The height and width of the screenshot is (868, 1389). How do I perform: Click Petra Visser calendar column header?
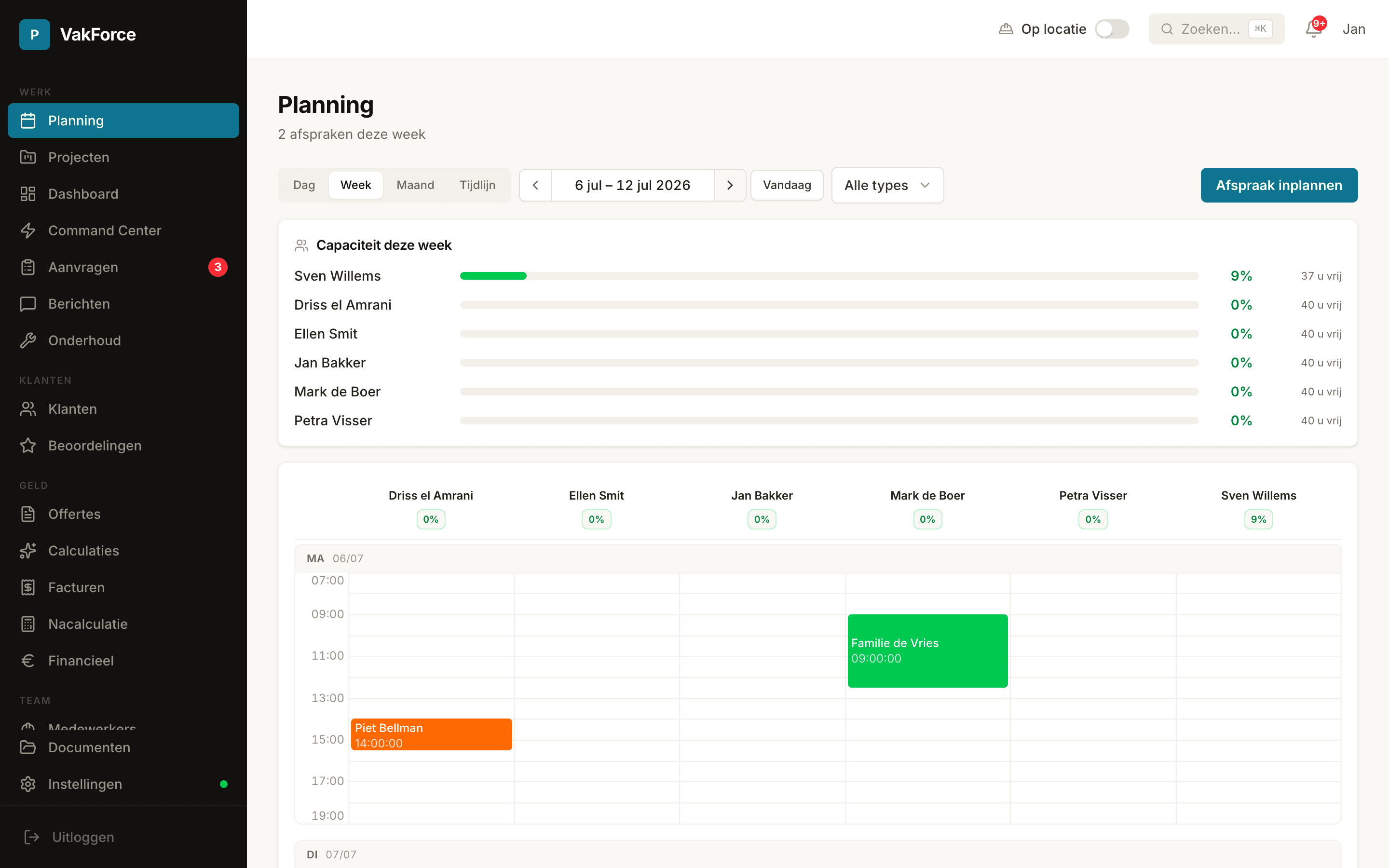coord(1093,495)
